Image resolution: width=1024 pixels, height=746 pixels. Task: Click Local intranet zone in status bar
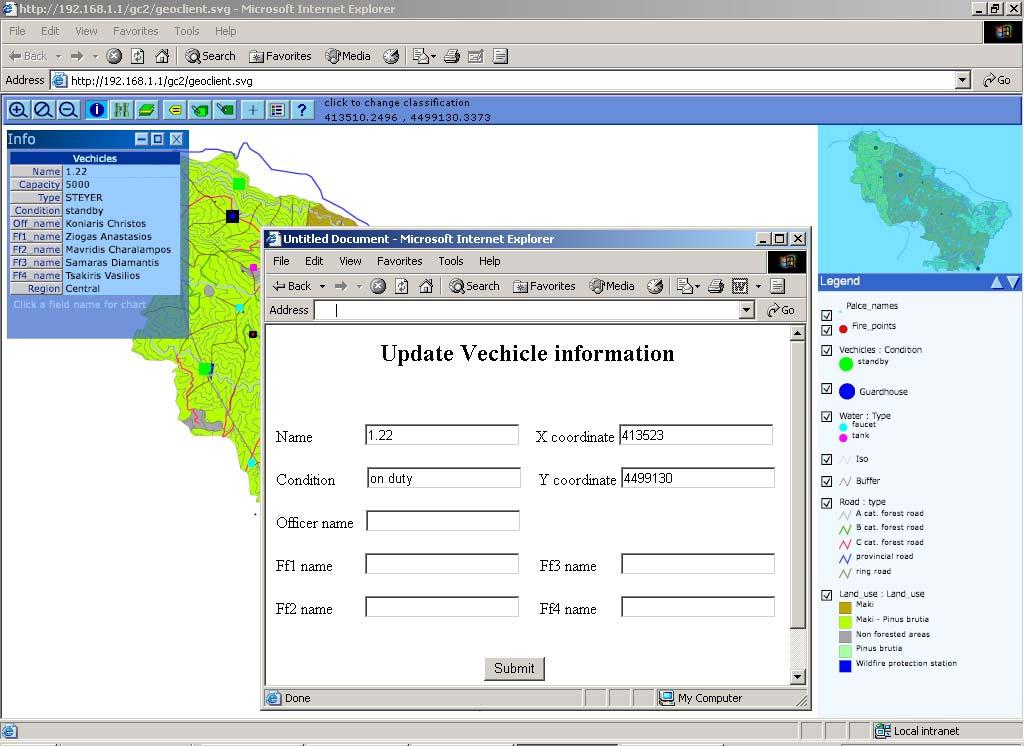[x=917, y=730]
